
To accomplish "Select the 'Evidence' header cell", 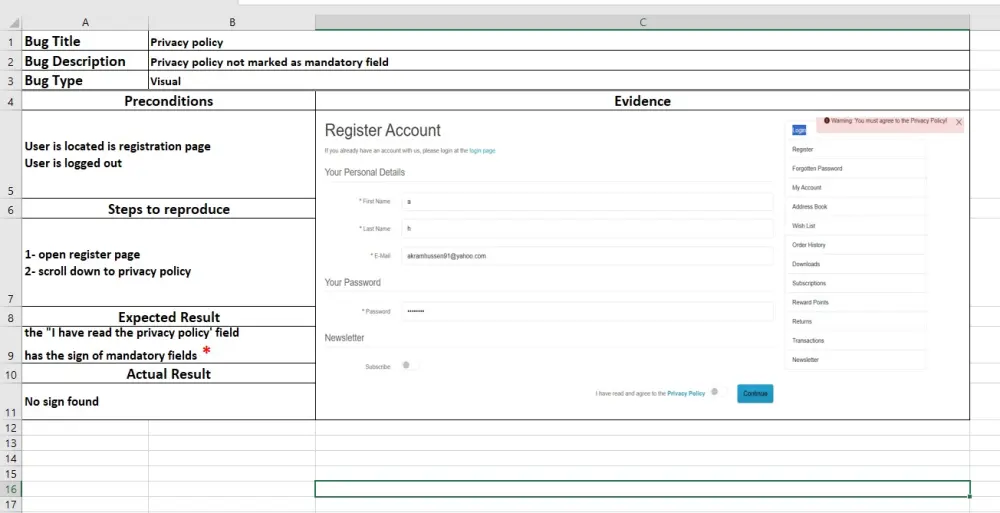I will [x=642, y=101].
